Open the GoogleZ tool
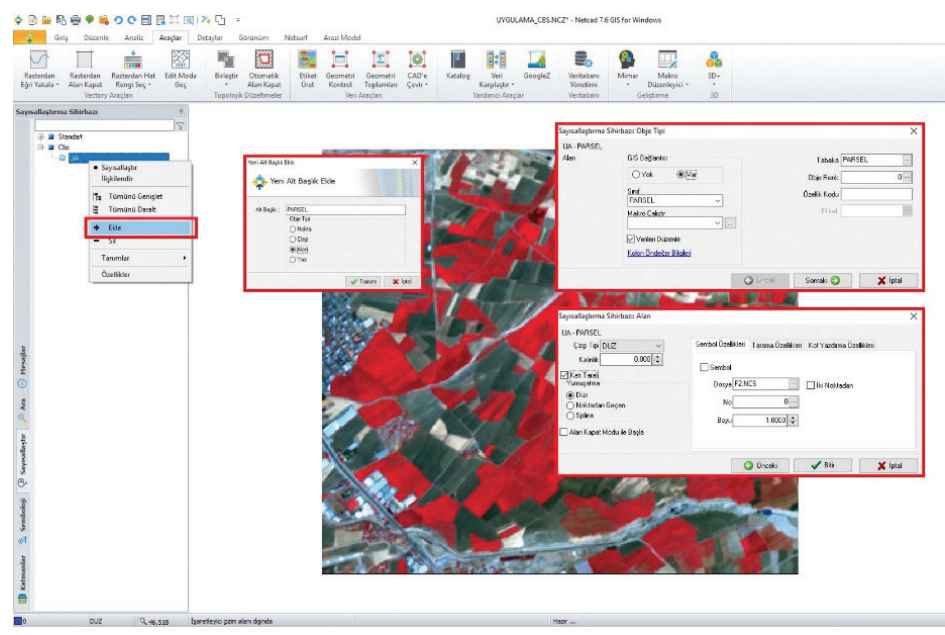This screenshot has height=635, width=945. click(537, 60)
